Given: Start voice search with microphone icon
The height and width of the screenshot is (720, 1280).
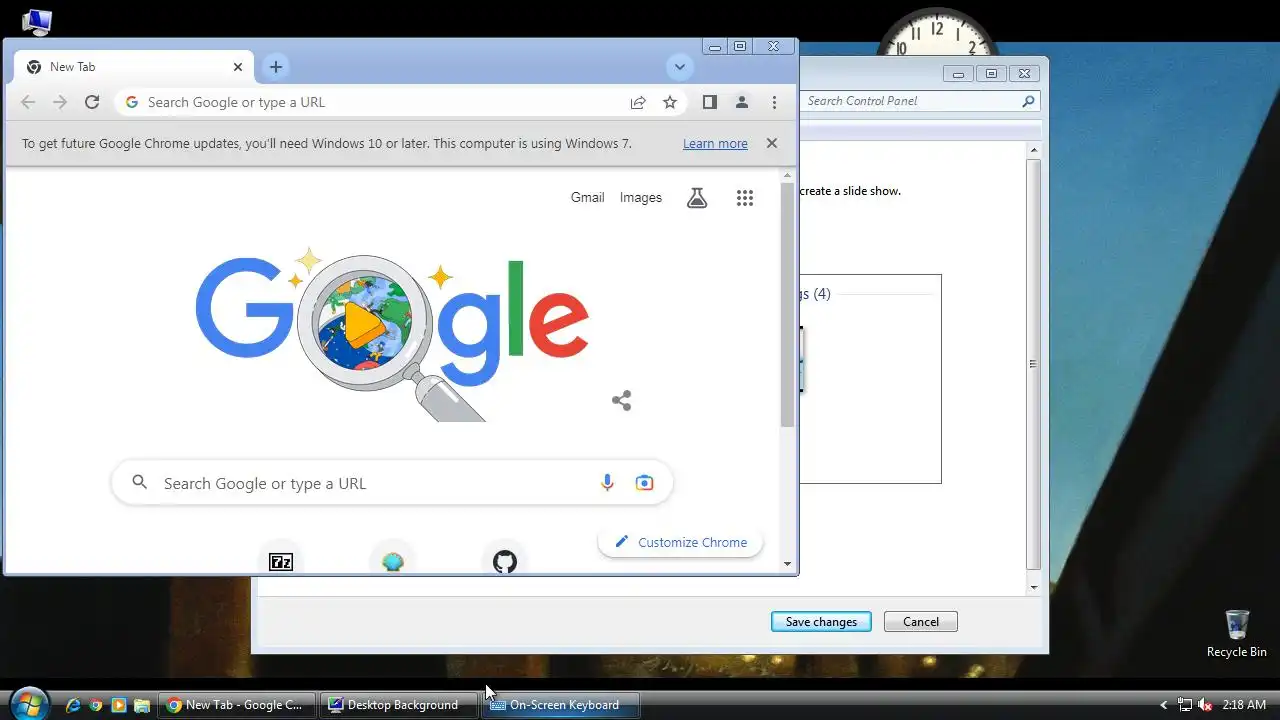Looking at the screenshot, I should click(x=607, y=483).
